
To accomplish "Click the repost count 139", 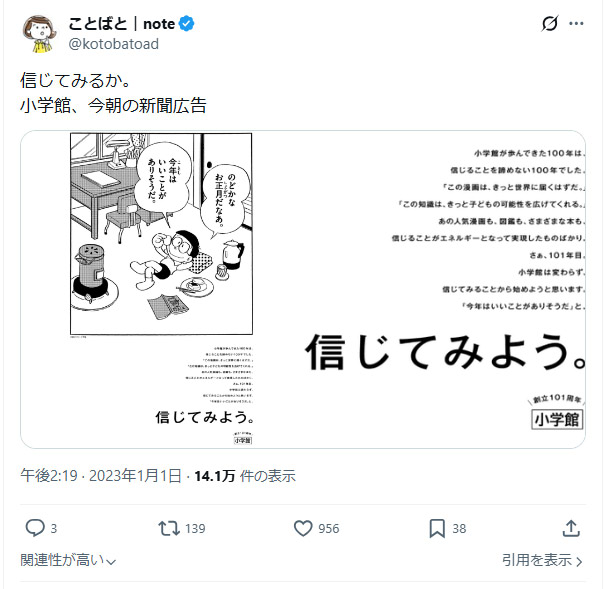I will pyautogui.click(x=195, y=528).
